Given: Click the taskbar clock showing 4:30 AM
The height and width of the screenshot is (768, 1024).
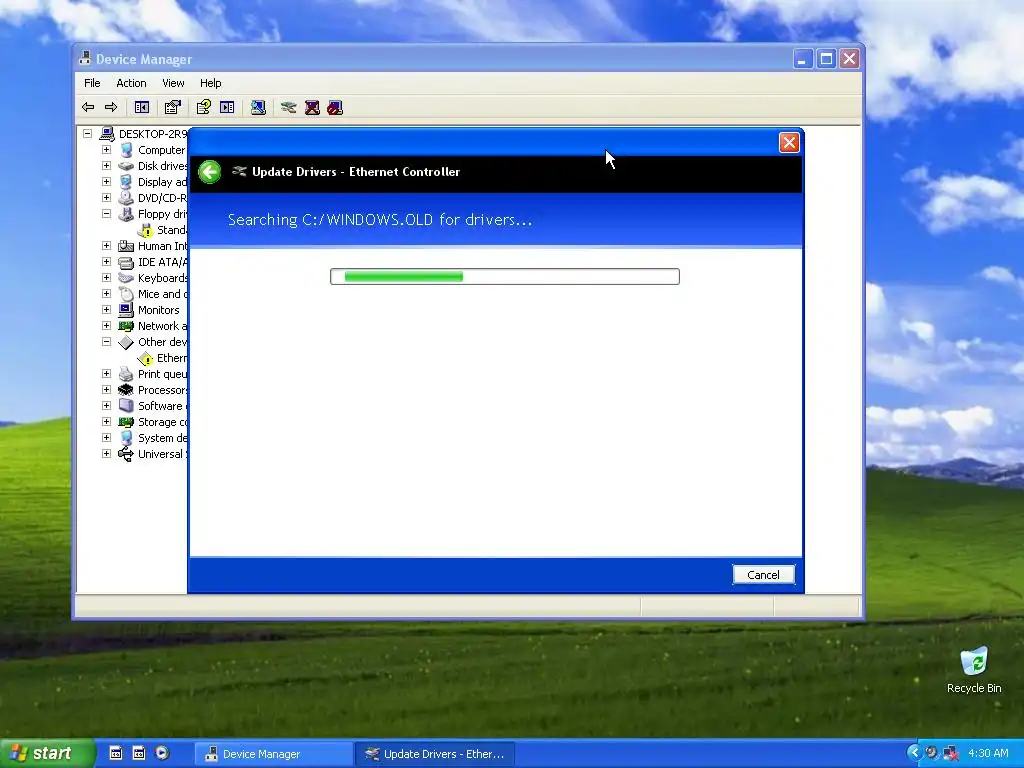Looking at the screenshot, I should point(988,753).
